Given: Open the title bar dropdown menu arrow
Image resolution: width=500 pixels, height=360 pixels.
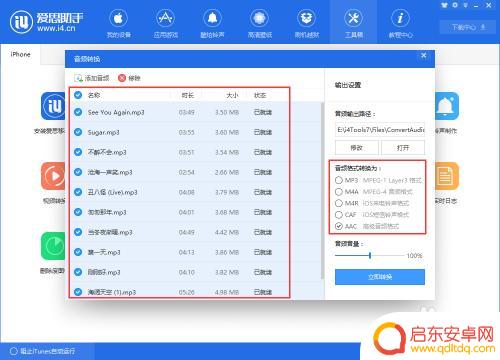Looking at the screenshot, I should point(465,5).
